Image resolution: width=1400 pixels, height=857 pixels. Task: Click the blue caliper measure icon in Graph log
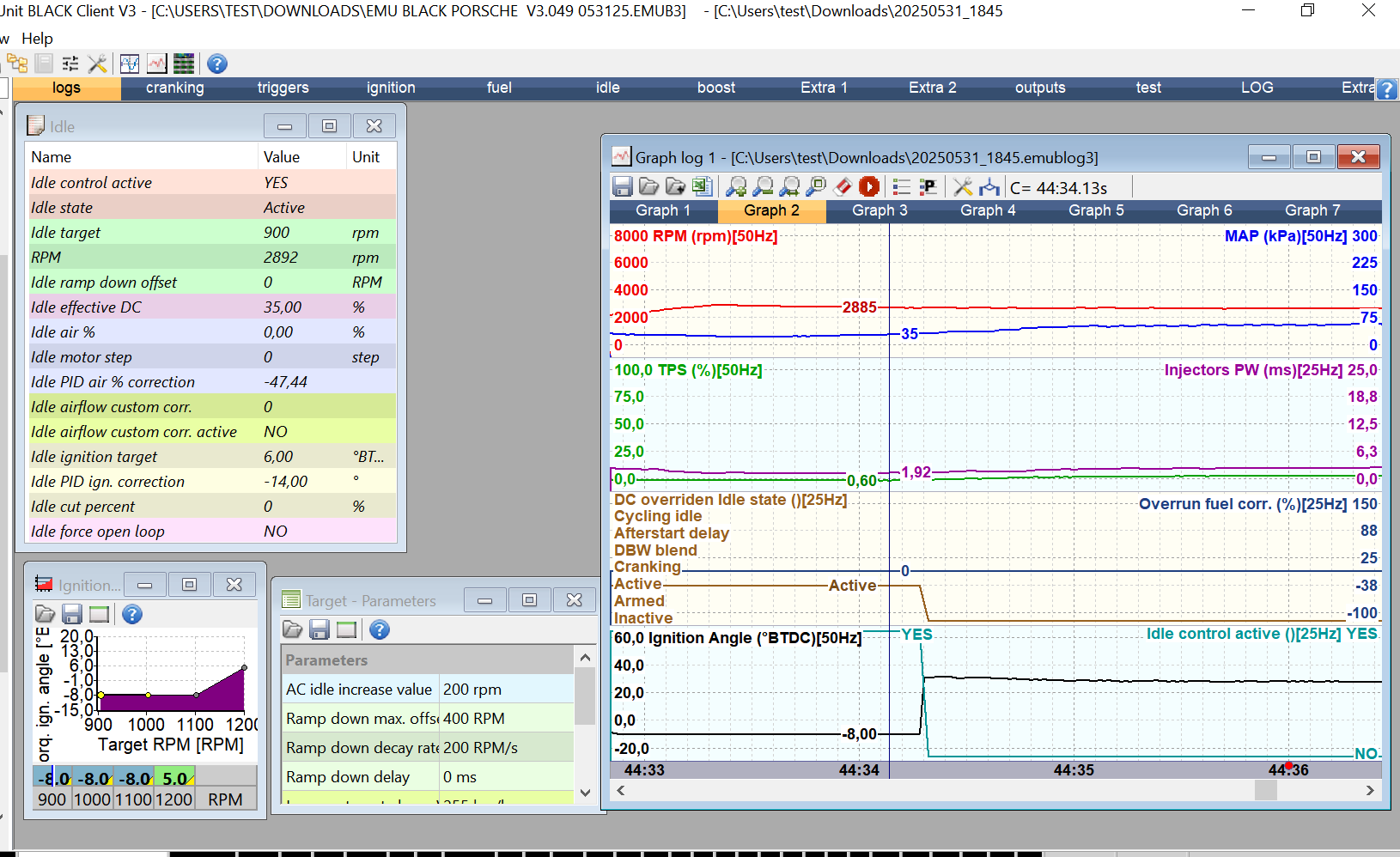(x=989, y=186)
